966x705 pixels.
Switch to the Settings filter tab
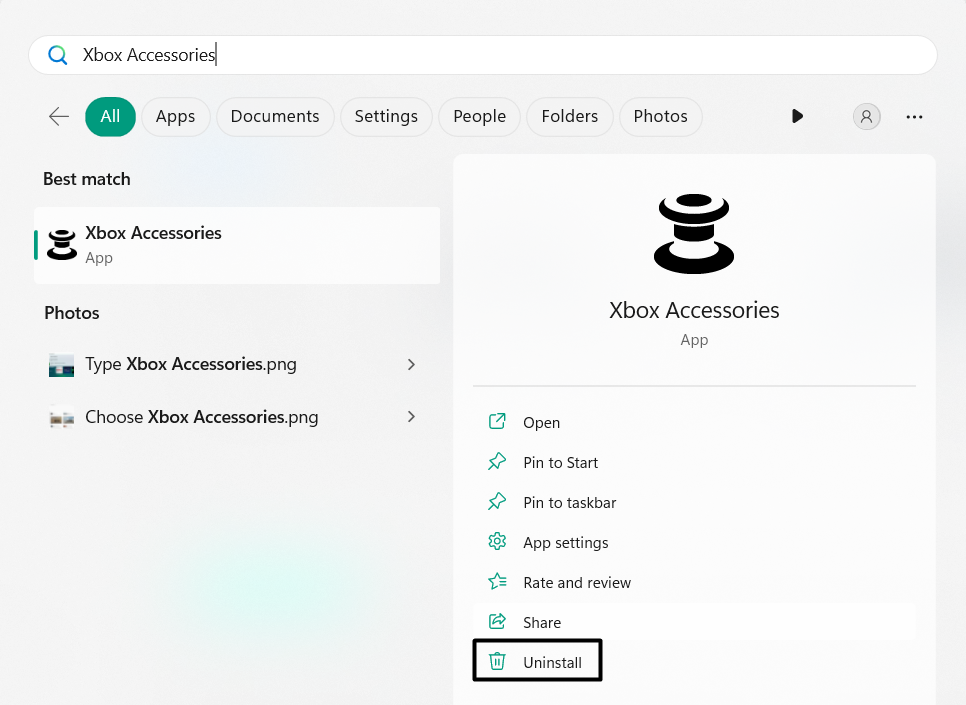pos(386,116)
